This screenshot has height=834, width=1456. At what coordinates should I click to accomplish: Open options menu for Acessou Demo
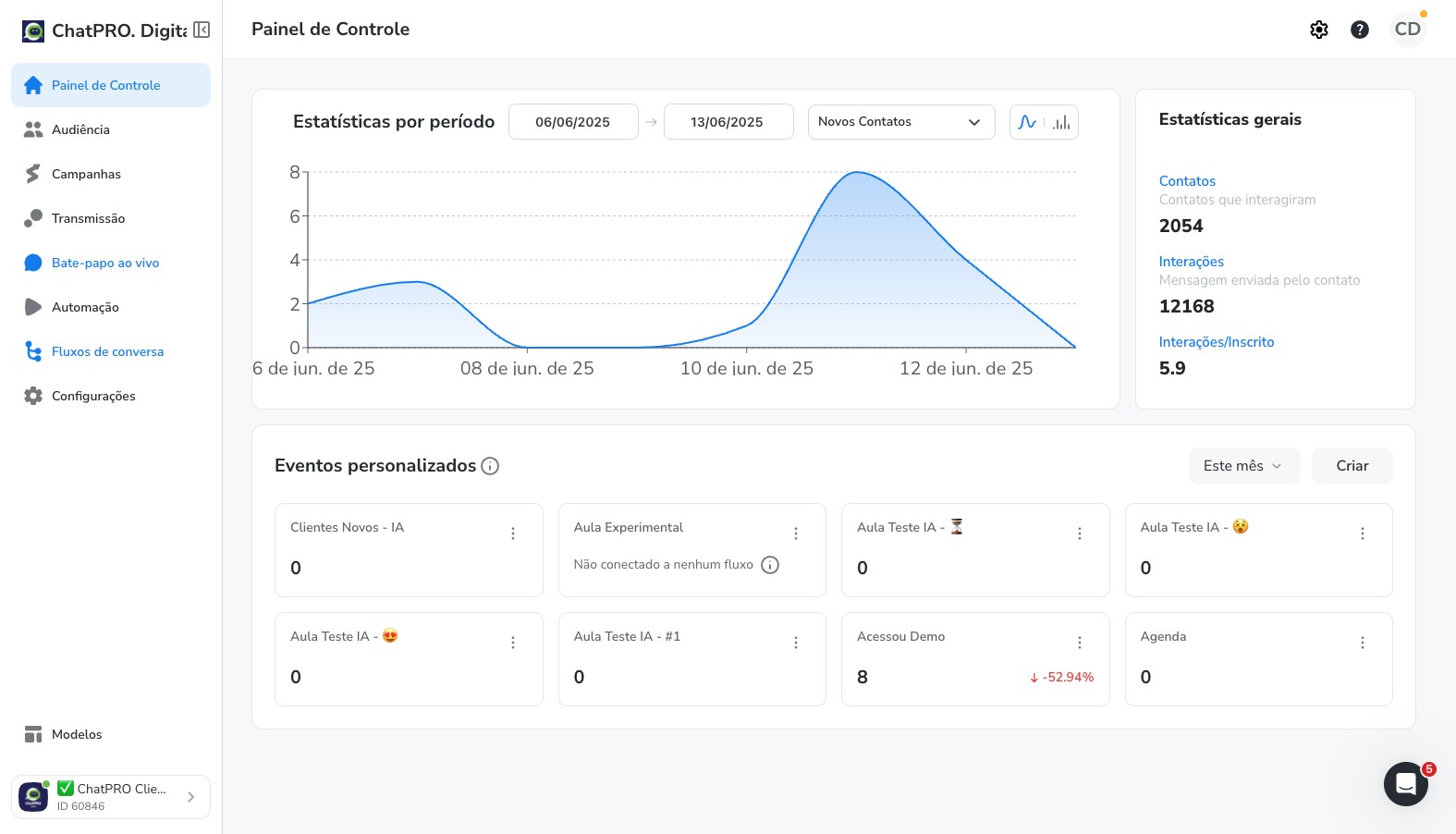click(x=1080, y=643)
